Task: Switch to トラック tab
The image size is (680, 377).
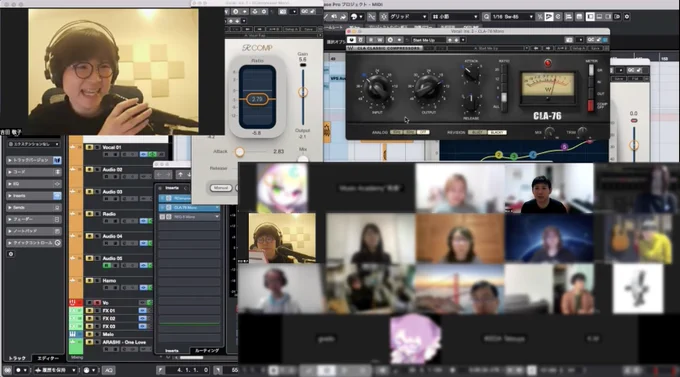Action: tap(17, 358)
